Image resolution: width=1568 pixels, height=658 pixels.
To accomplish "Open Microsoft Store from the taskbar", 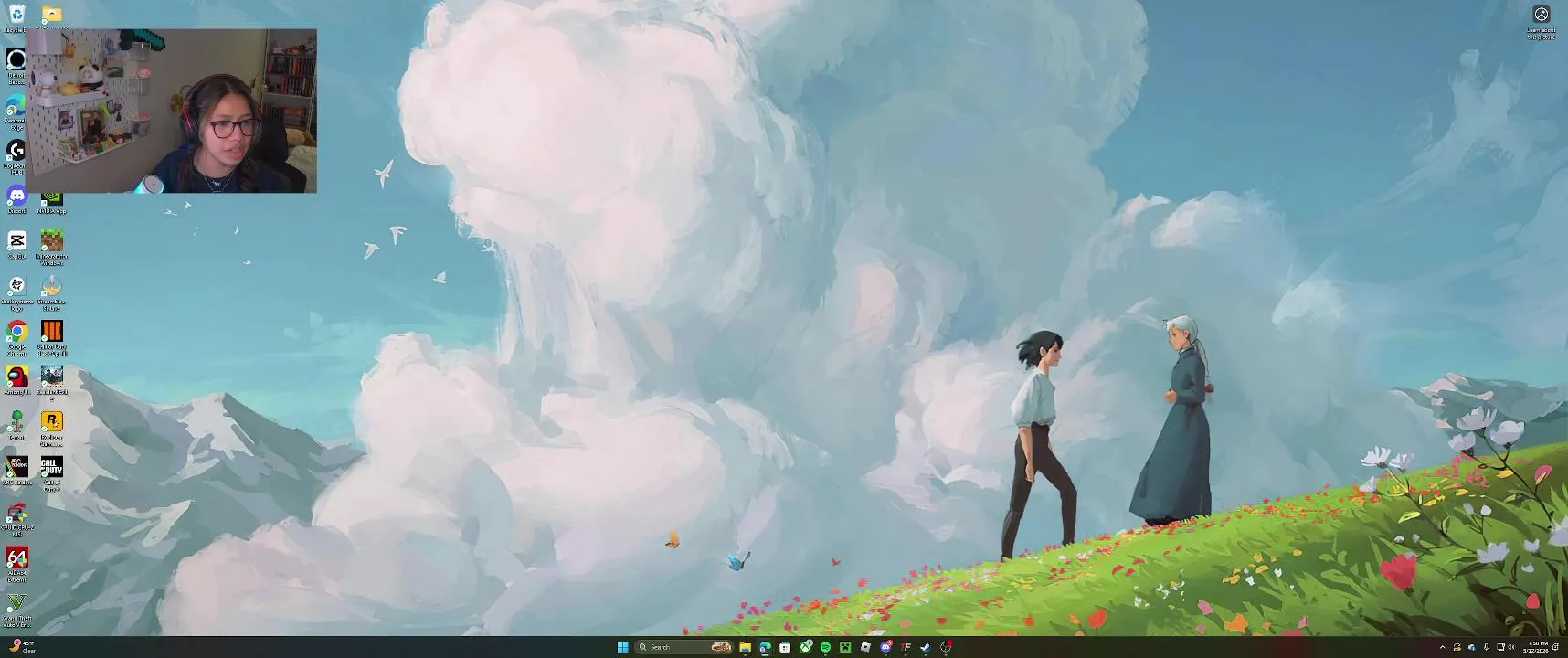I will (785, 647).
